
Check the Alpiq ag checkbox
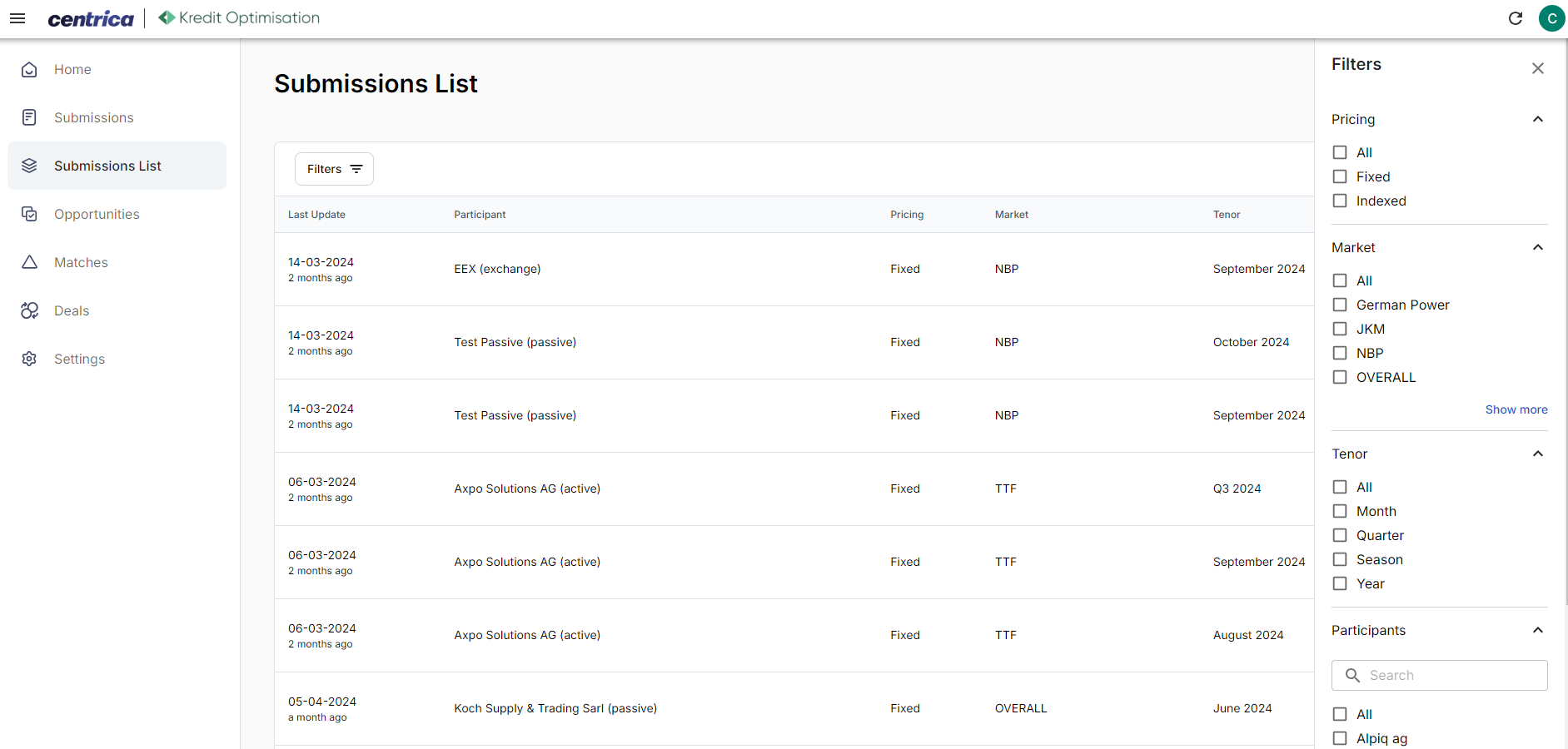[x=1340, y=738]
